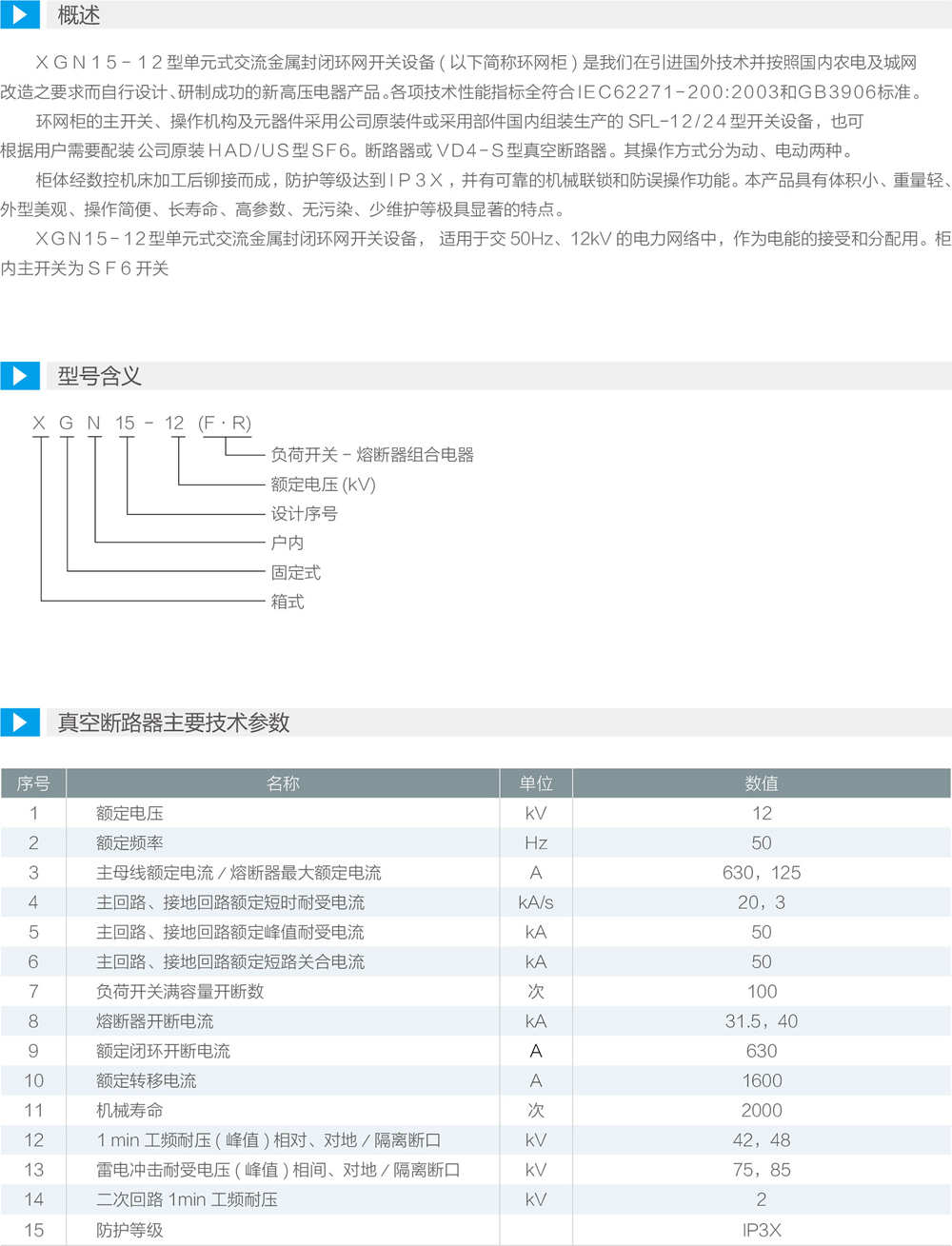Click the blue arrow icon beside 型号含义
This screenshot has width=952, height=1246.
(19, 376)
